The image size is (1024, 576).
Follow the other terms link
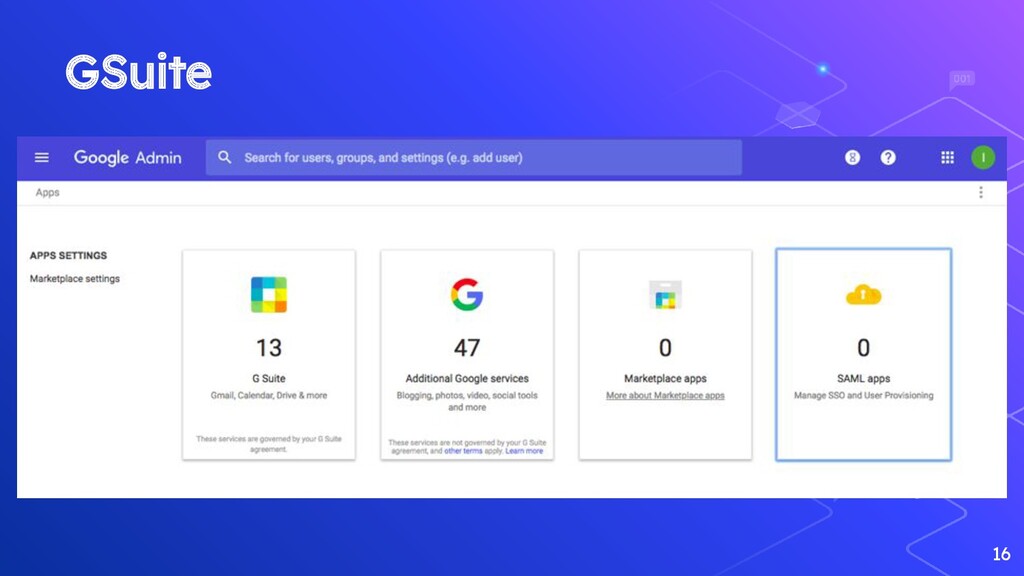(x=463, y=451)
